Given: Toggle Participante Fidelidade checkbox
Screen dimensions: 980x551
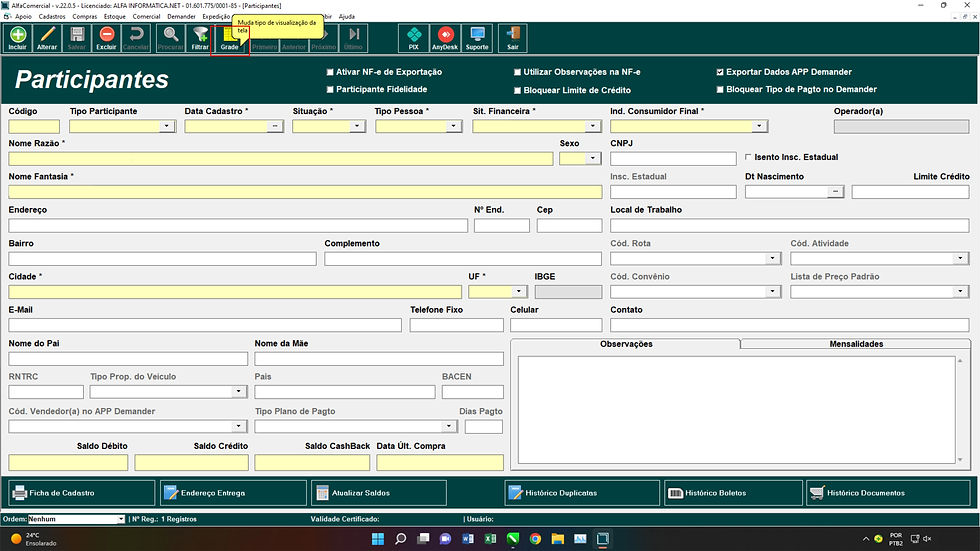Looking at the screenshot, I should (330, 89).
